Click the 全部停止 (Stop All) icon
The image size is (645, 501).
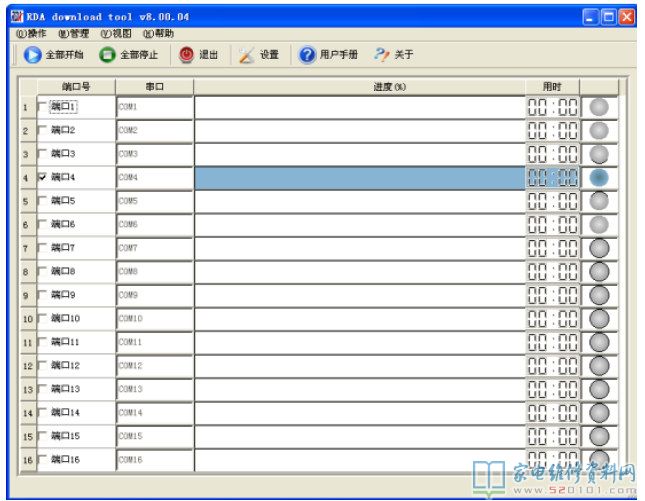coord(107,55)
